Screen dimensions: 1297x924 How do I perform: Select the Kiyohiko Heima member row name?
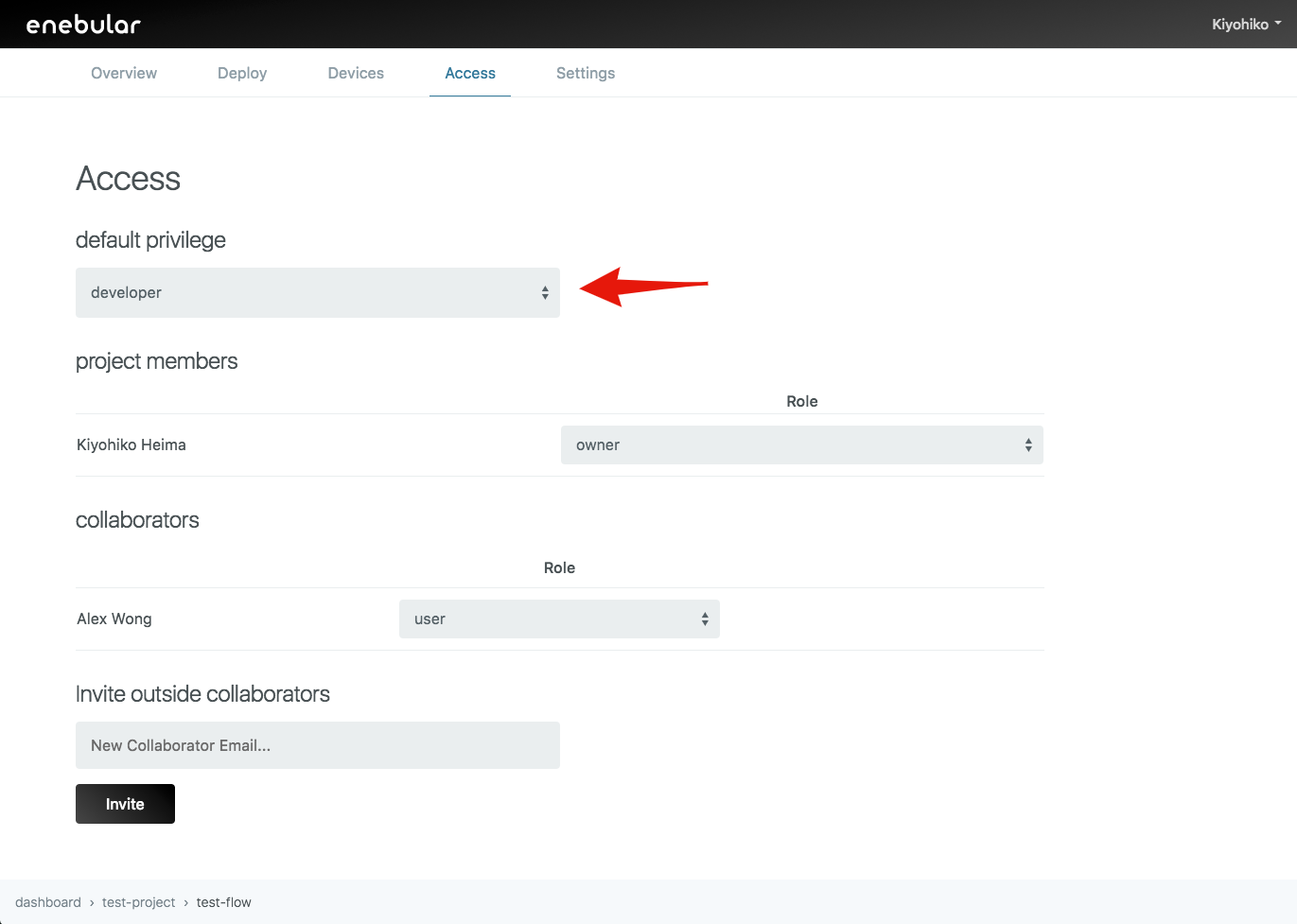click(x=131, y=445)
